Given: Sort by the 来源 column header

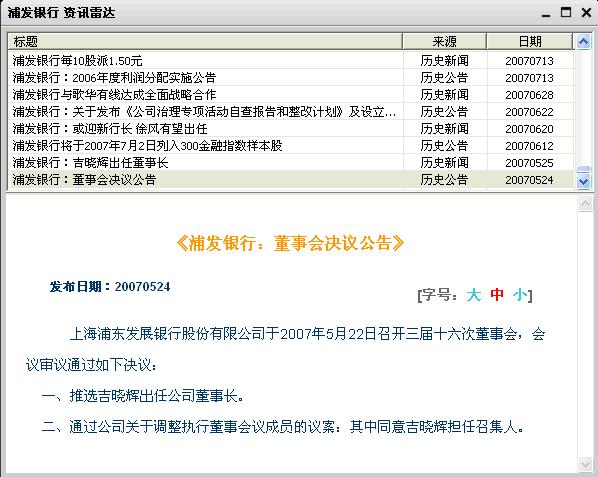Looking at the screenshot, I should click(x=444, y=41).
